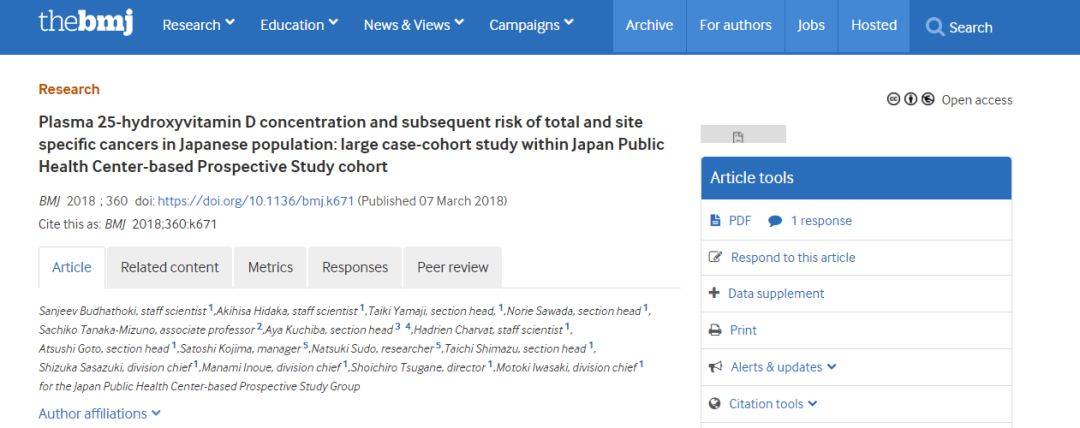Open the doi.org article link

[x=256, y=201]
